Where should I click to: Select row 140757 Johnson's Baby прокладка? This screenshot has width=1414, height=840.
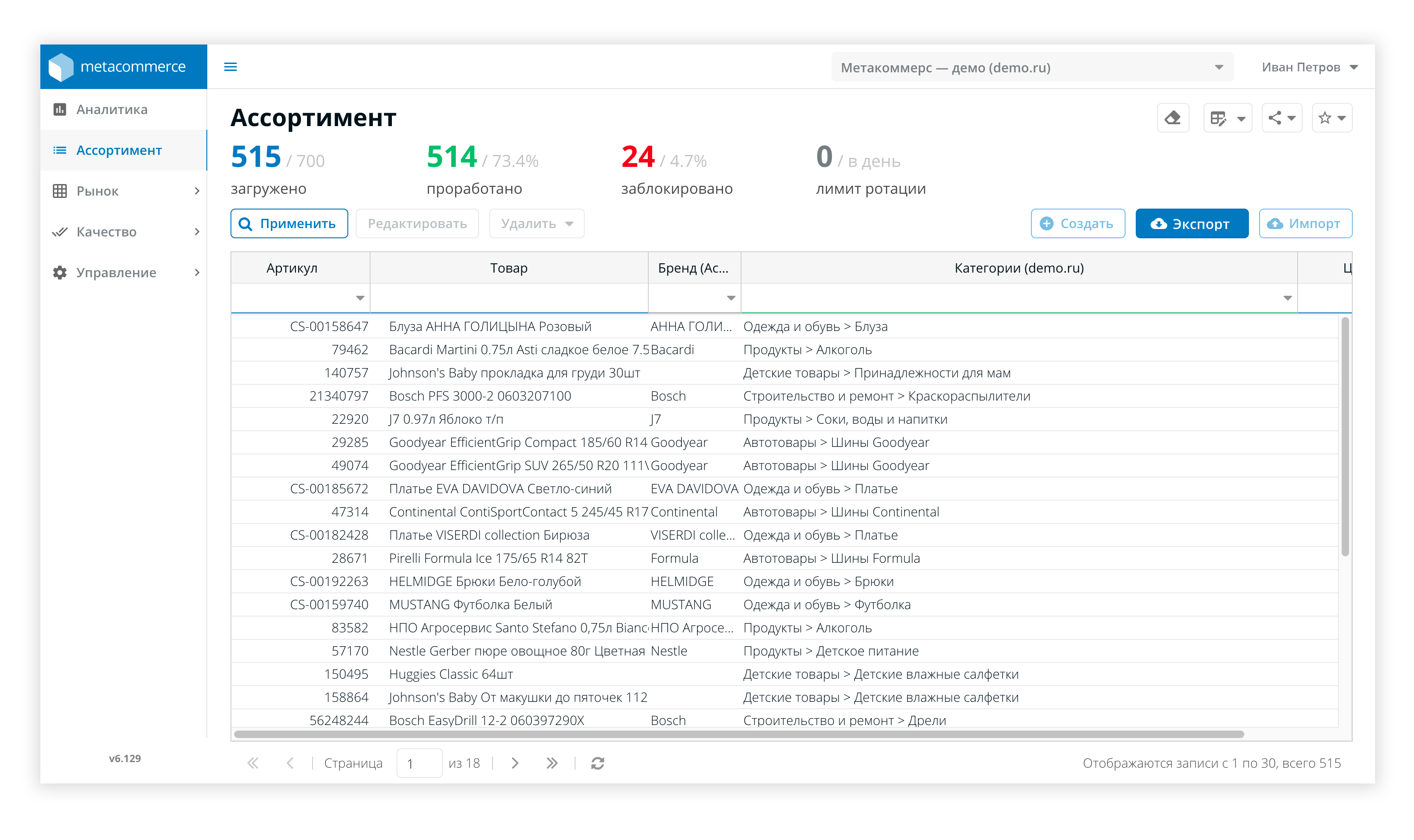click(784, 373)
